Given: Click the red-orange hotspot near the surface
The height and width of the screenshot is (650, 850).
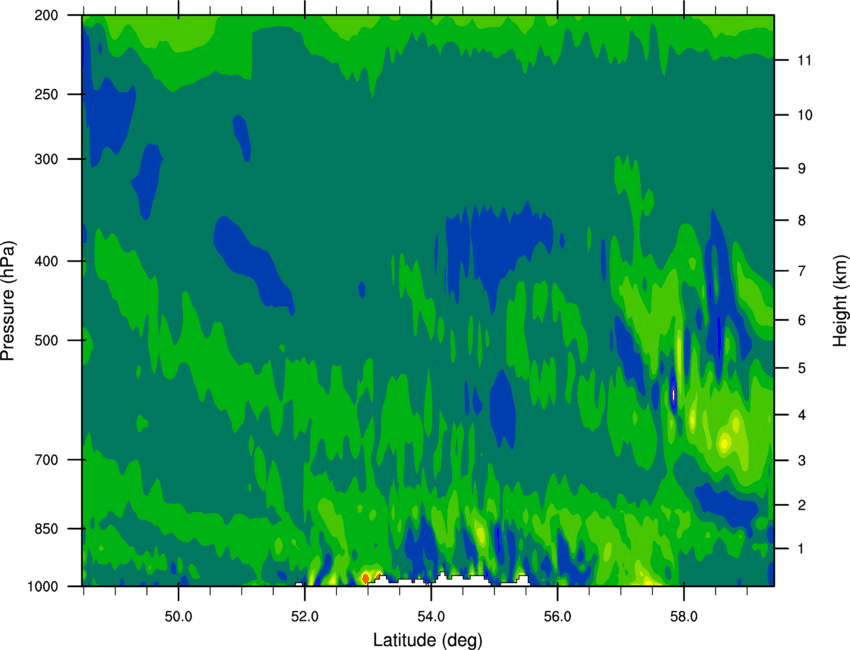Looking at the screenshot, I should (x=365, y=578).
